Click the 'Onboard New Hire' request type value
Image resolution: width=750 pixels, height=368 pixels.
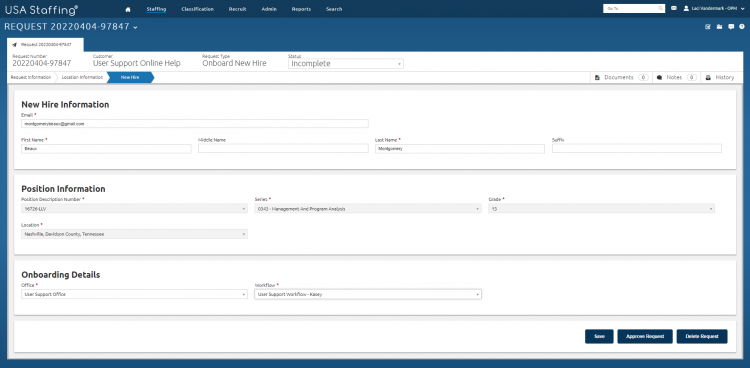click(234, 64)
